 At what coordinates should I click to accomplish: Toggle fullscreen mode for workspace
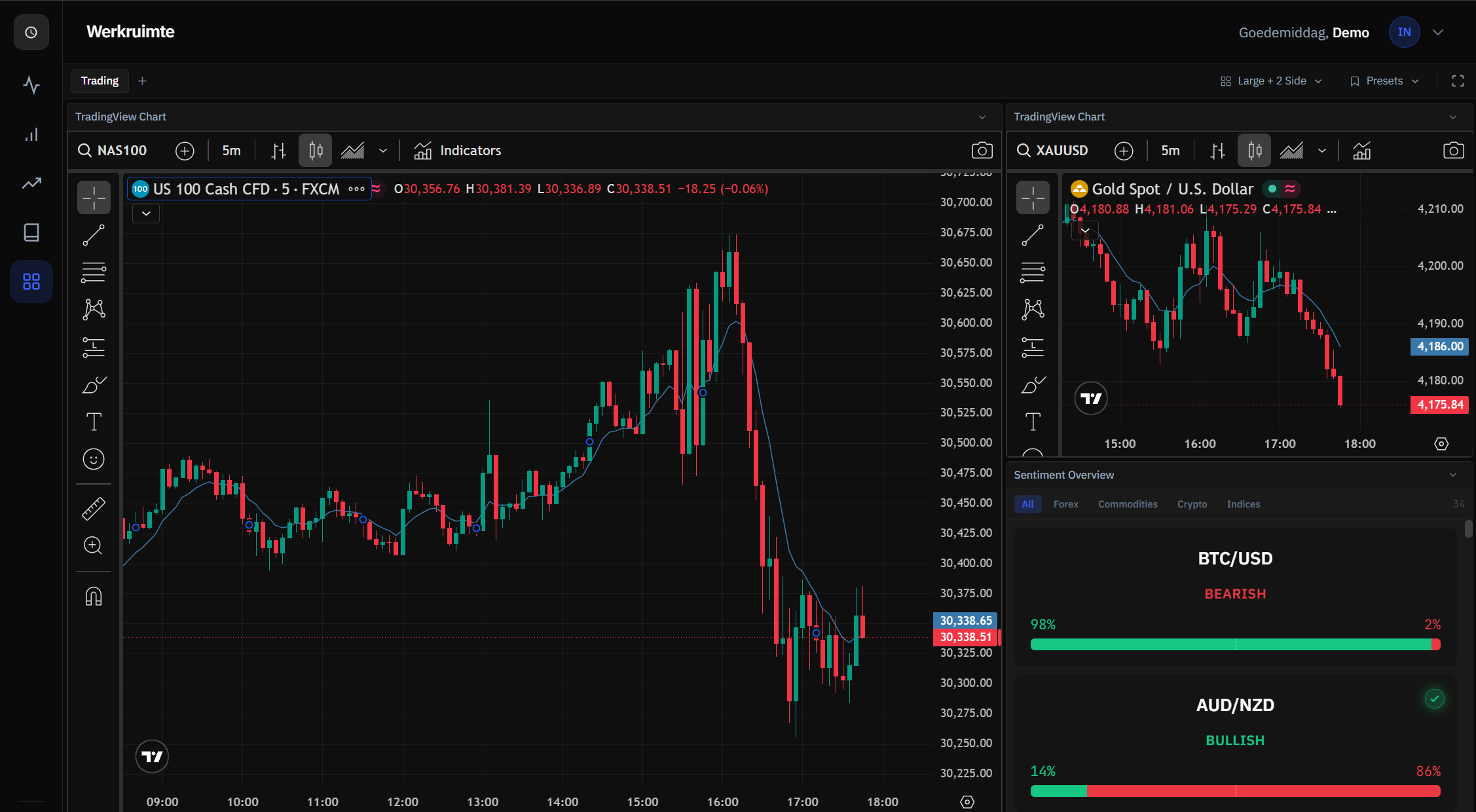click(1458, 81)
